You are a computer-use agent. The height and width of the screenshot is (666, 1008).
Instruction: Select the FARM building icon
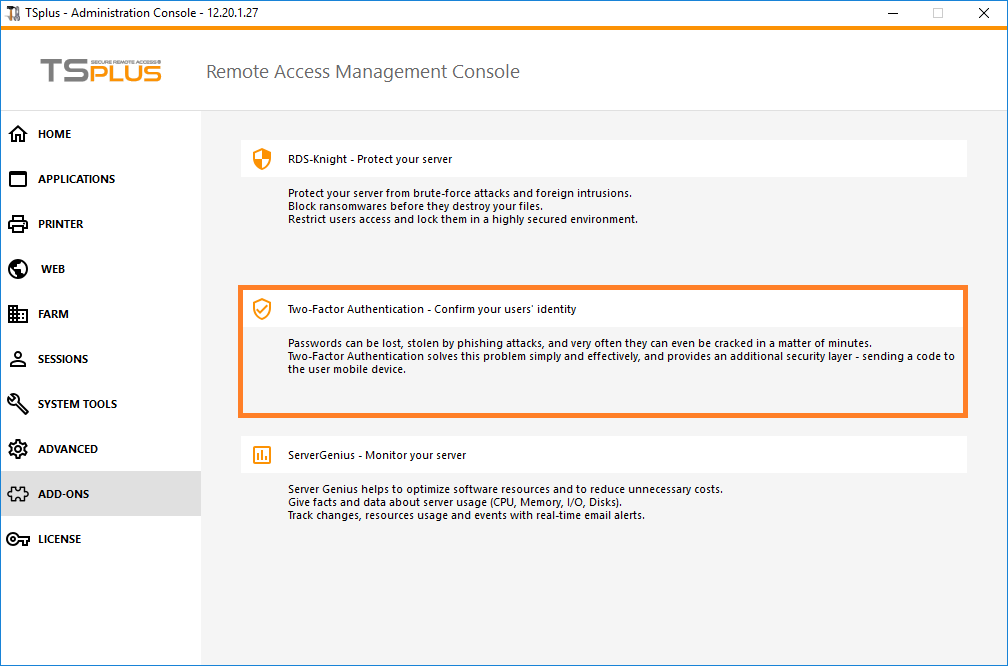18,313
